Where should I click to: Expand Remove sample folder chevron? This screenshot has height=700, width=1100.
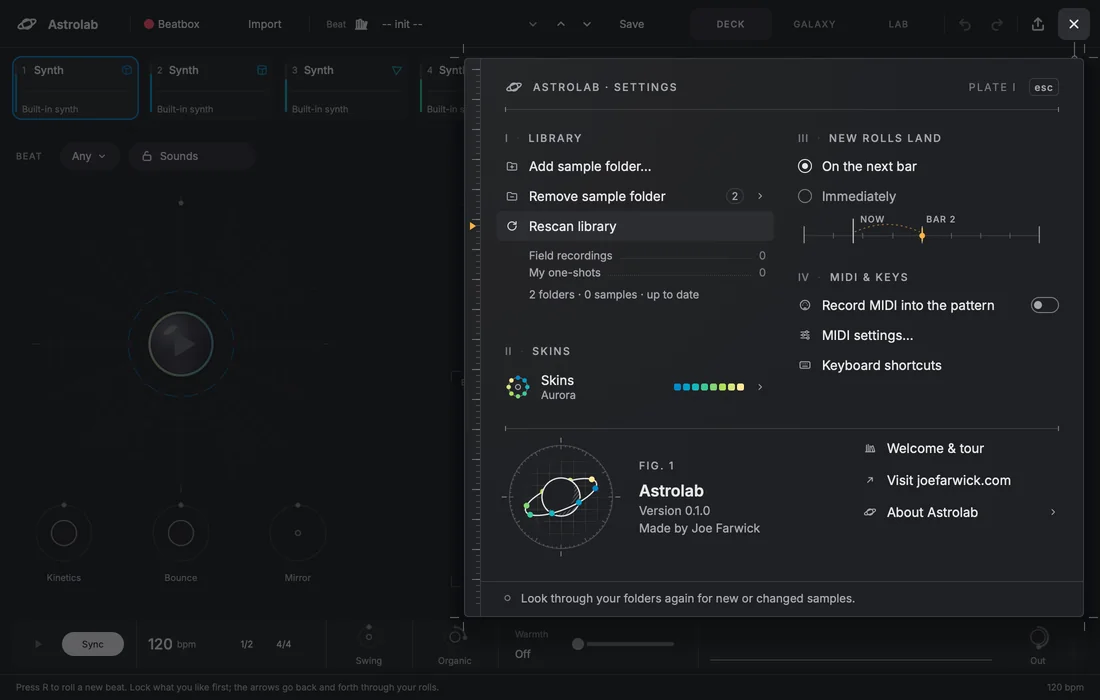(760, 196)
